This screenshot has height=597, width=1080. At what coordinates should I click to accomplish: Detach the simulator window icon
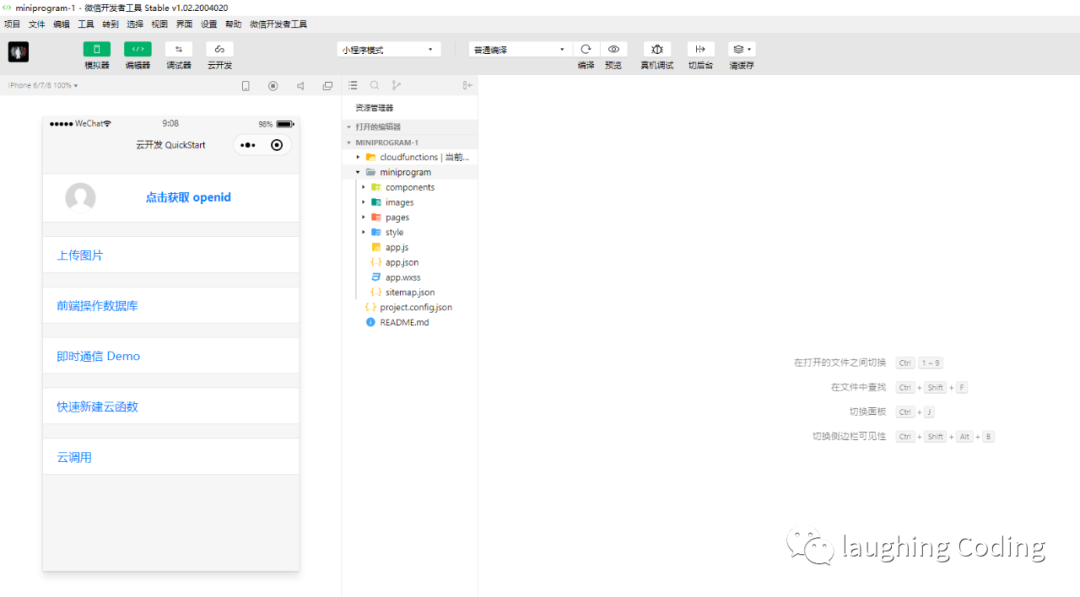[328, 86]
